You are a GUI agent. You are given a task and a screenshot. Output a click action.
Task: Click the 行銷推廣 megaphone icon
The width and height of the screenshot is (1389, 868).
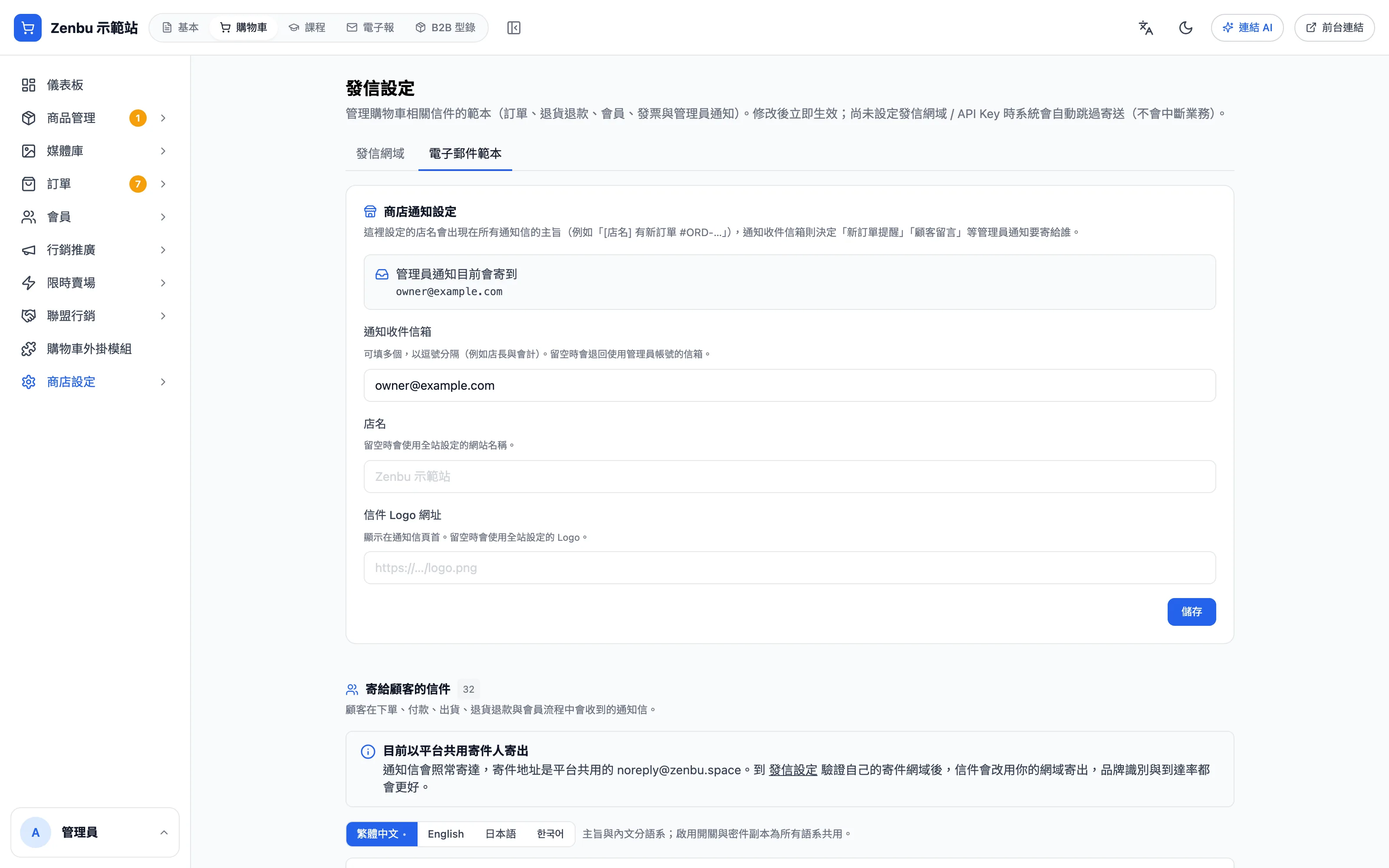pyautogui.click(x=29, y=250)
